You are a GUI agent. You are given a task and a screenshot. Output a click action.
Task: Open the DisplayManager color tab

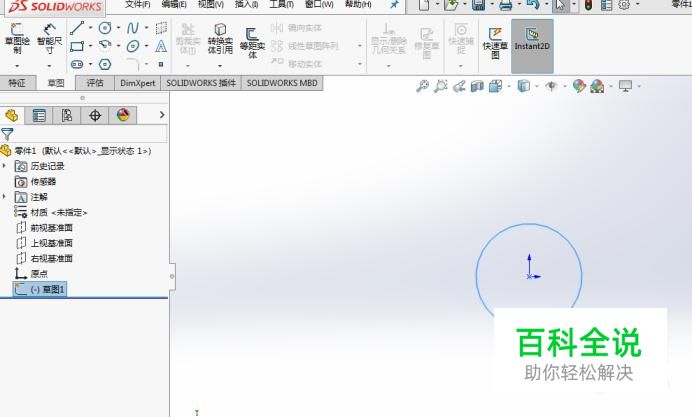tap(123, 116)
